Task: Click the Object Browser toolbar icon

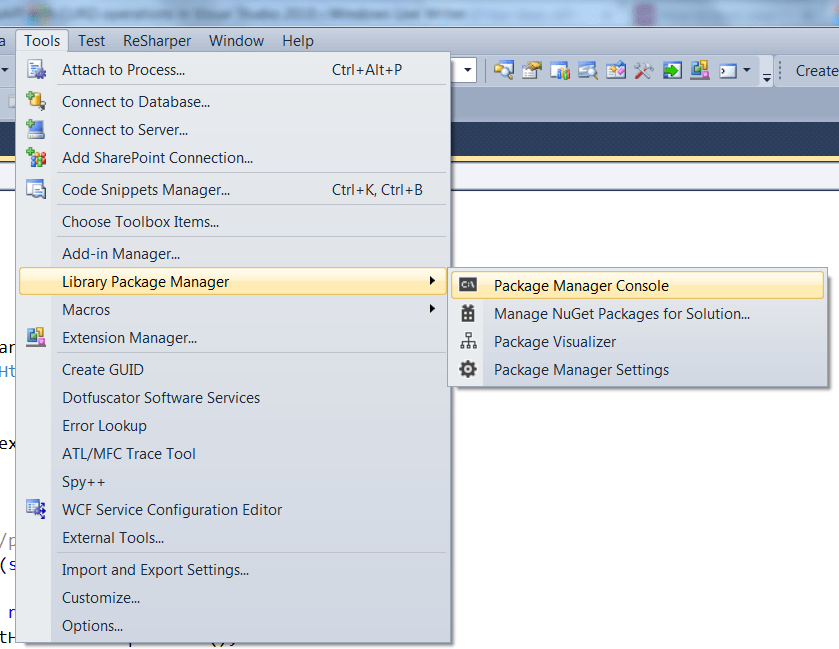Action: pos(588,71)
